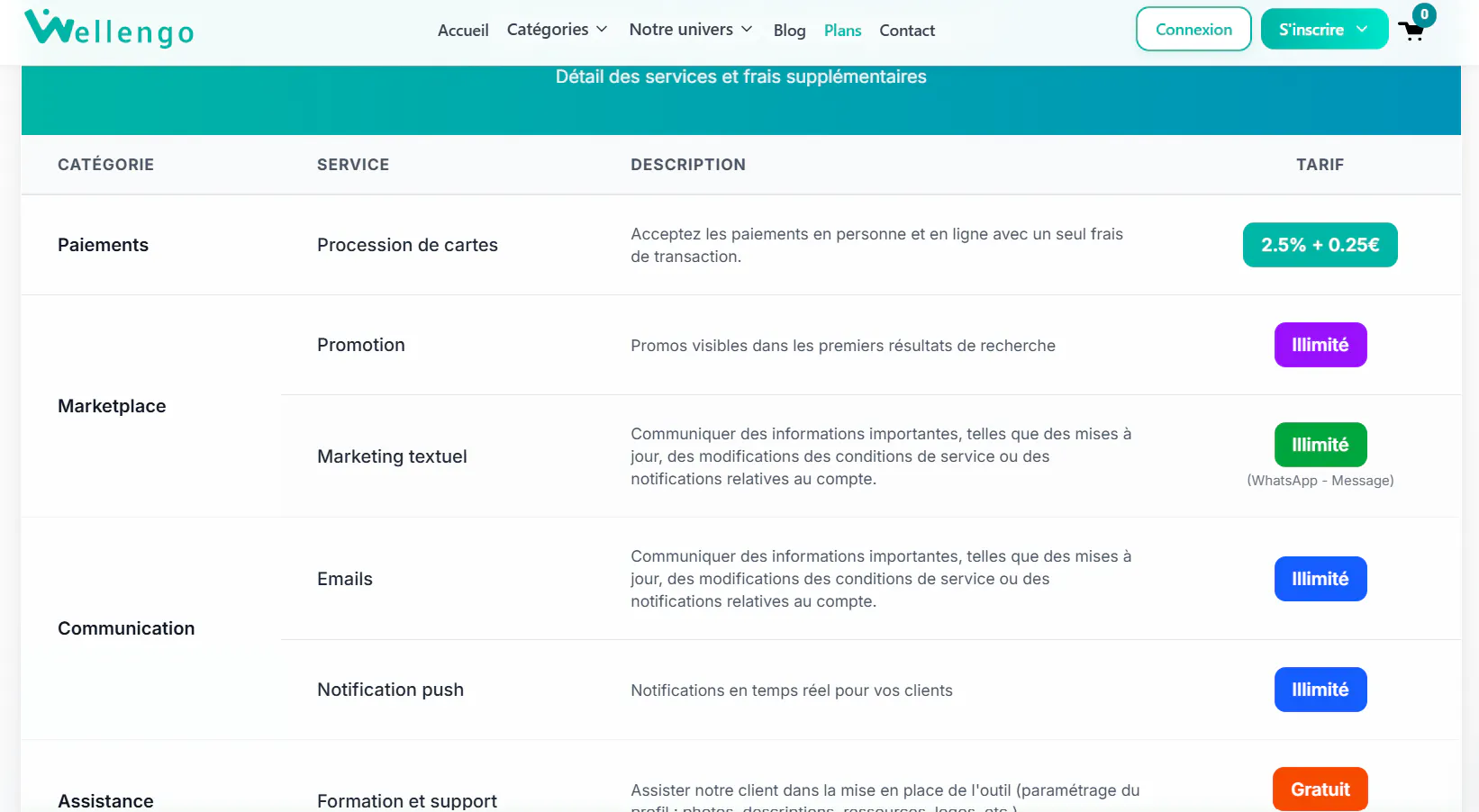Click the DESCRIPTION column header
1479x812 pixels.
coord(688,165)
